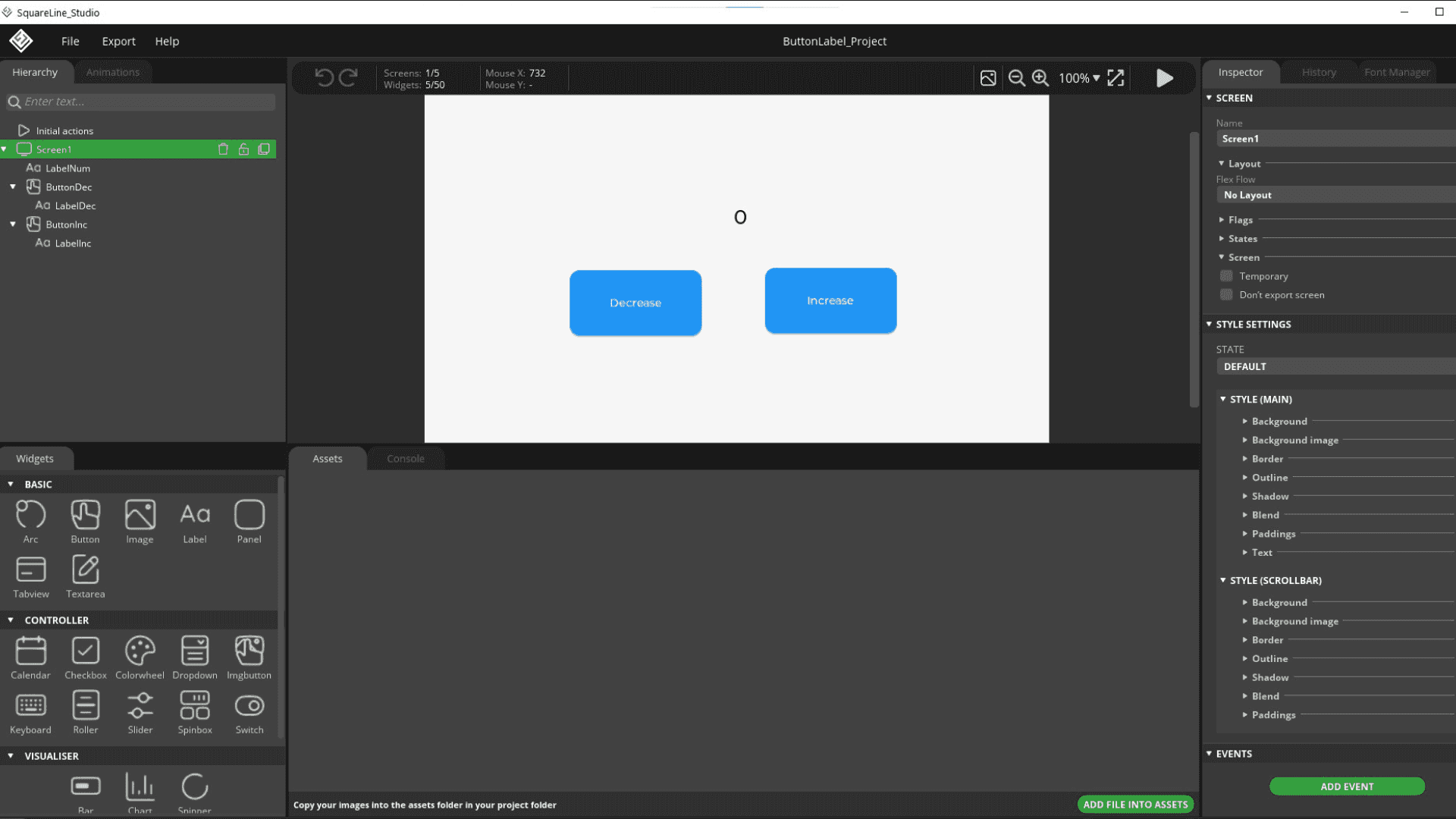
Task: Enable the Temporary checkbox
Action: (1226, 276)
